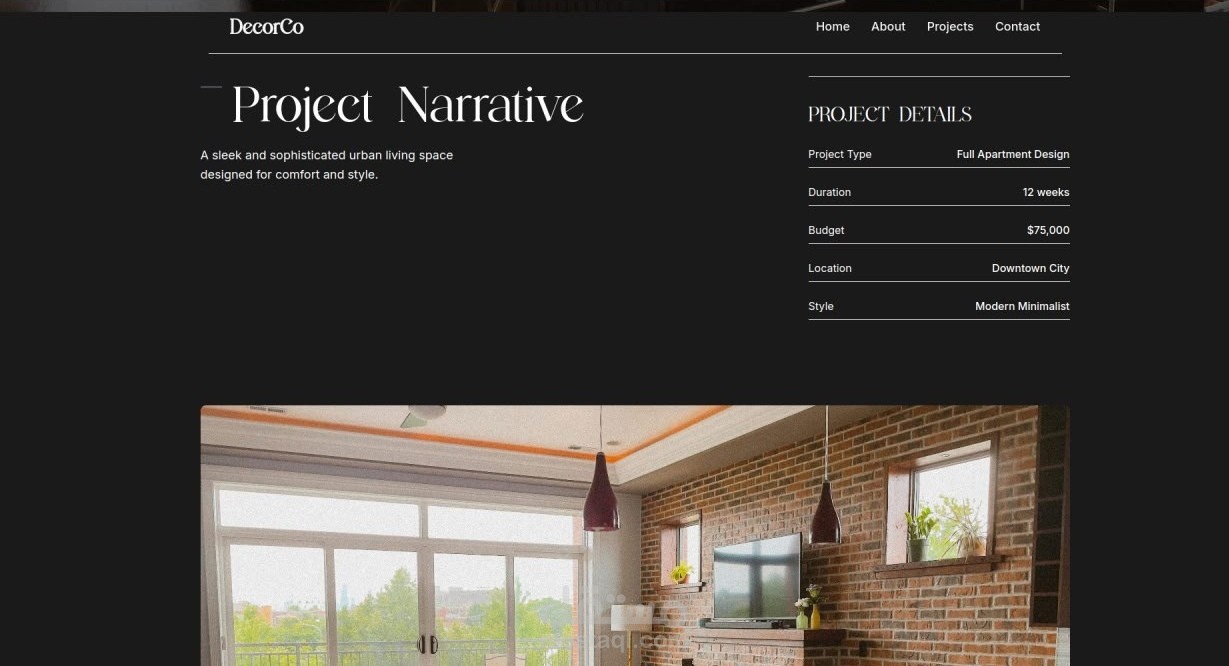Select the Full Apartment Design value
Image resolution: width=1229 pixels, height=666 pixels.
(x=1012, y=154)
